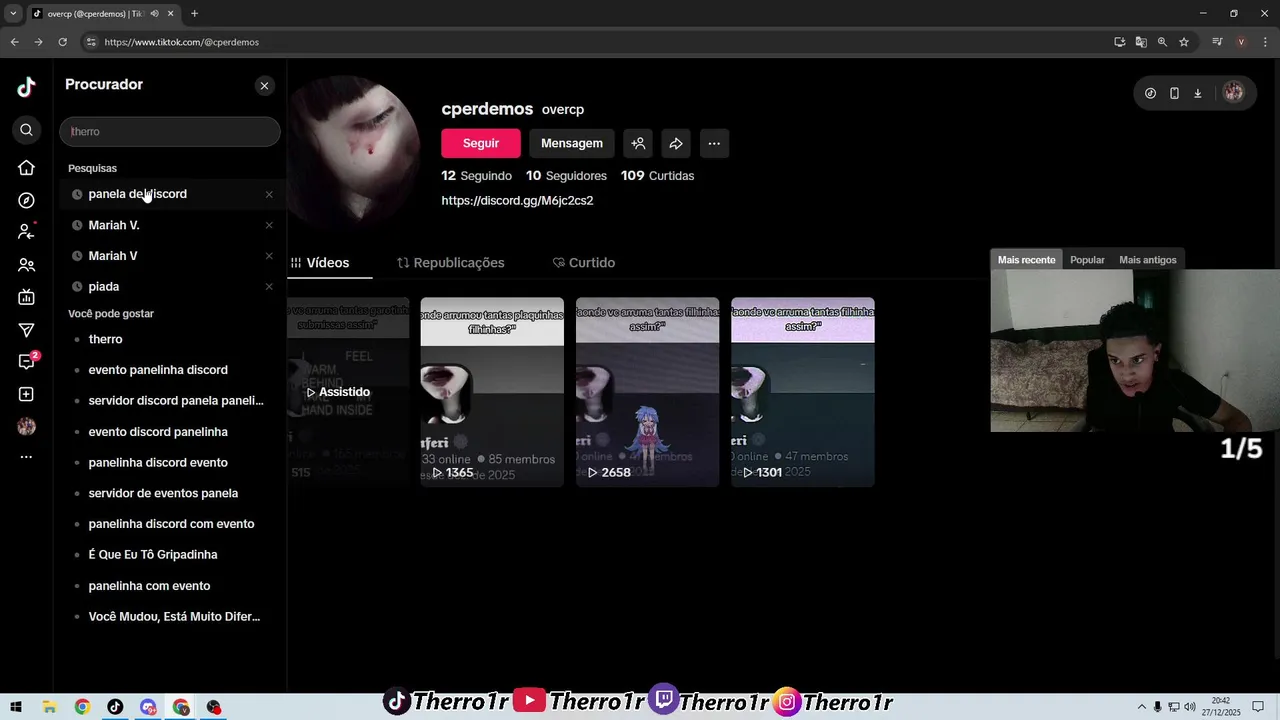The image size is (1280, 720).
Task: Open the TikTok app in taskbar
Action: [x=115, y=707]
